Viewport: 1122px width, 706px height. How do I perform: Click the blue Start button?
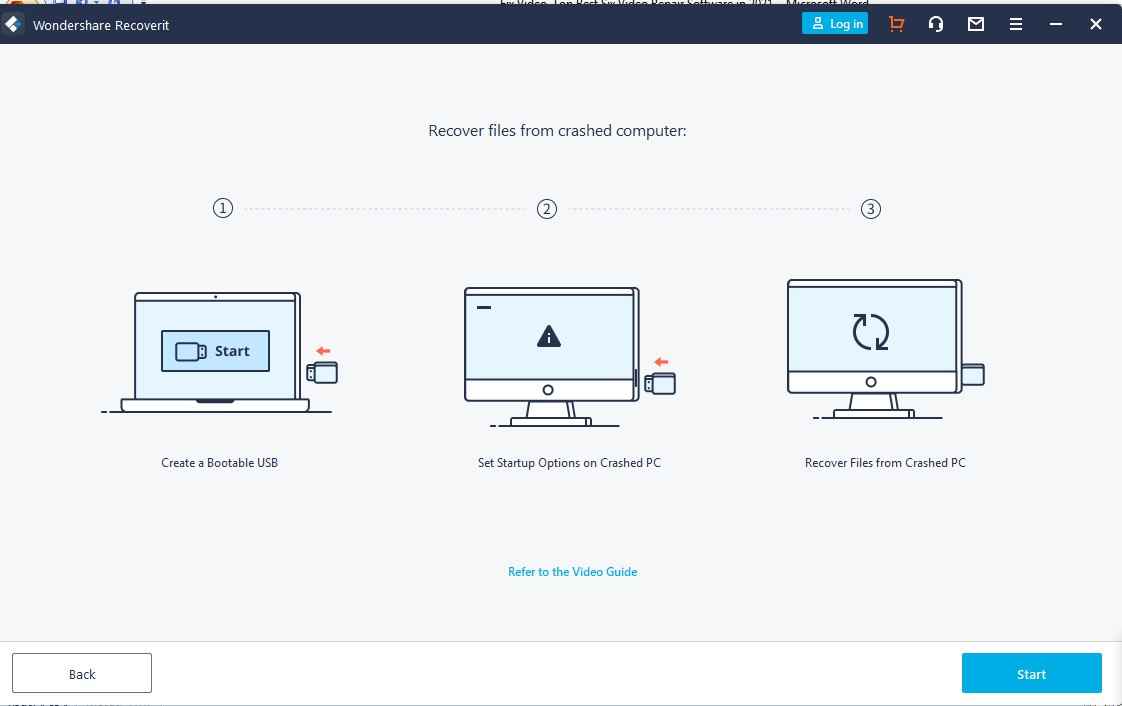pos(1031,673)
